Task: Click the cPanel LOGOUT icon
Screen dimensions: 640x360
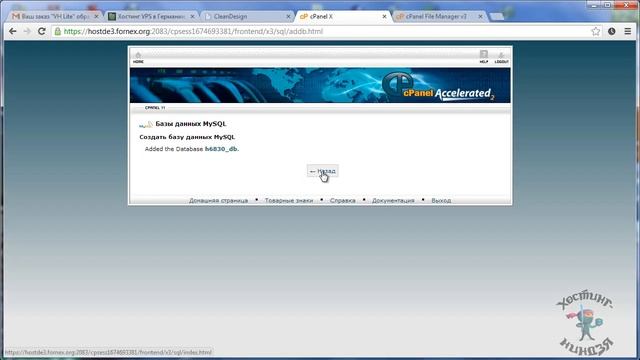Action: [501, 57]
